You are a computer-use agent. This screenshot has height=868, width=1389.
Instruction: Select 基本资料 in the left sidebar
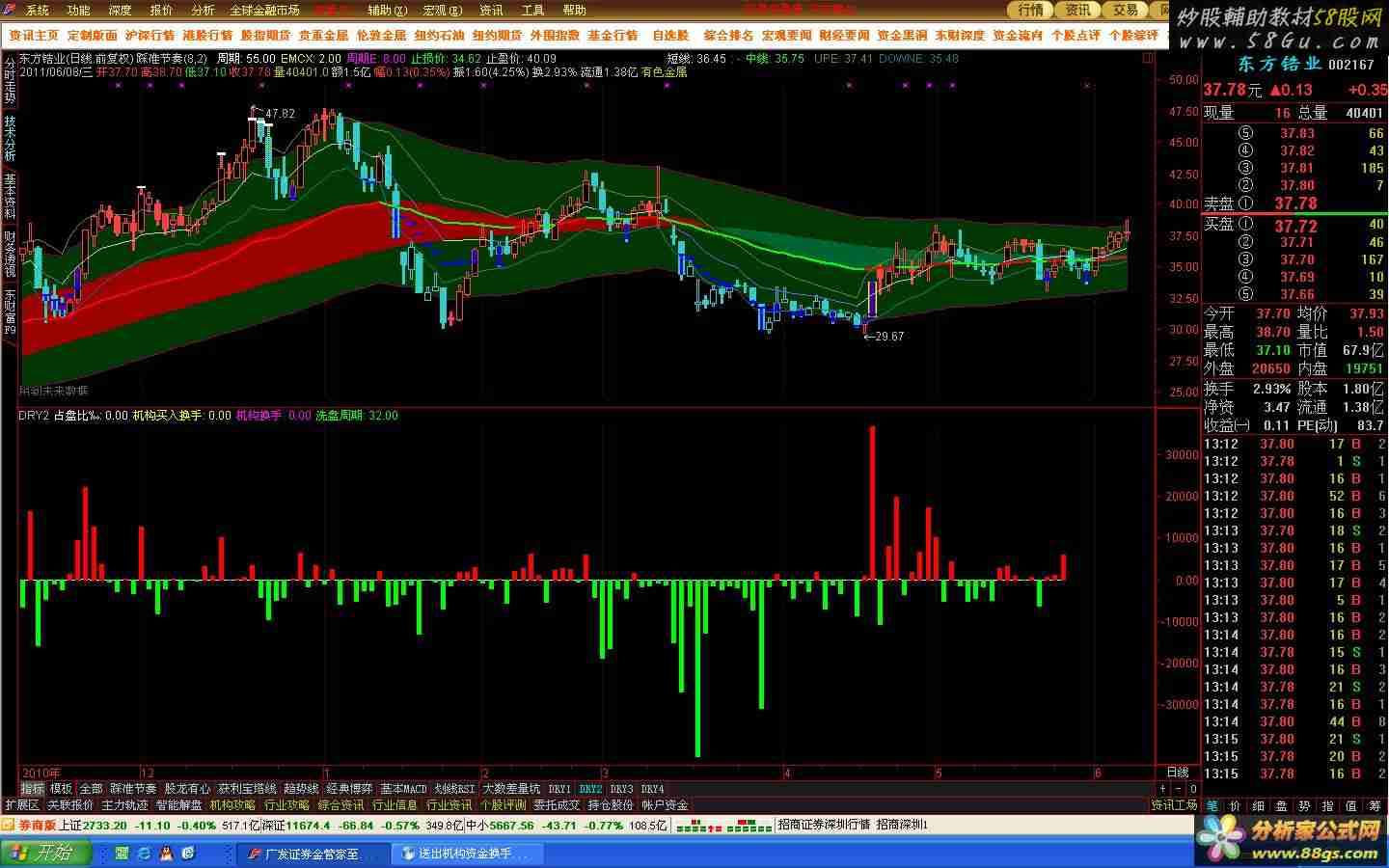pyautogui.click(x=10, y=197)
